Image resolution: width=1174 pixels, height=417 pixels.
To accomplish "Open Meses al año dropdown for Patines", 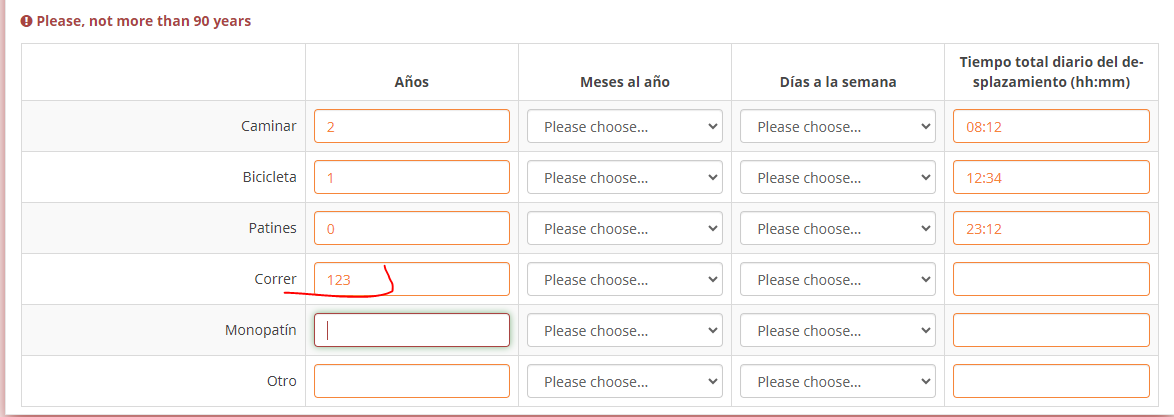I will 624,229.
